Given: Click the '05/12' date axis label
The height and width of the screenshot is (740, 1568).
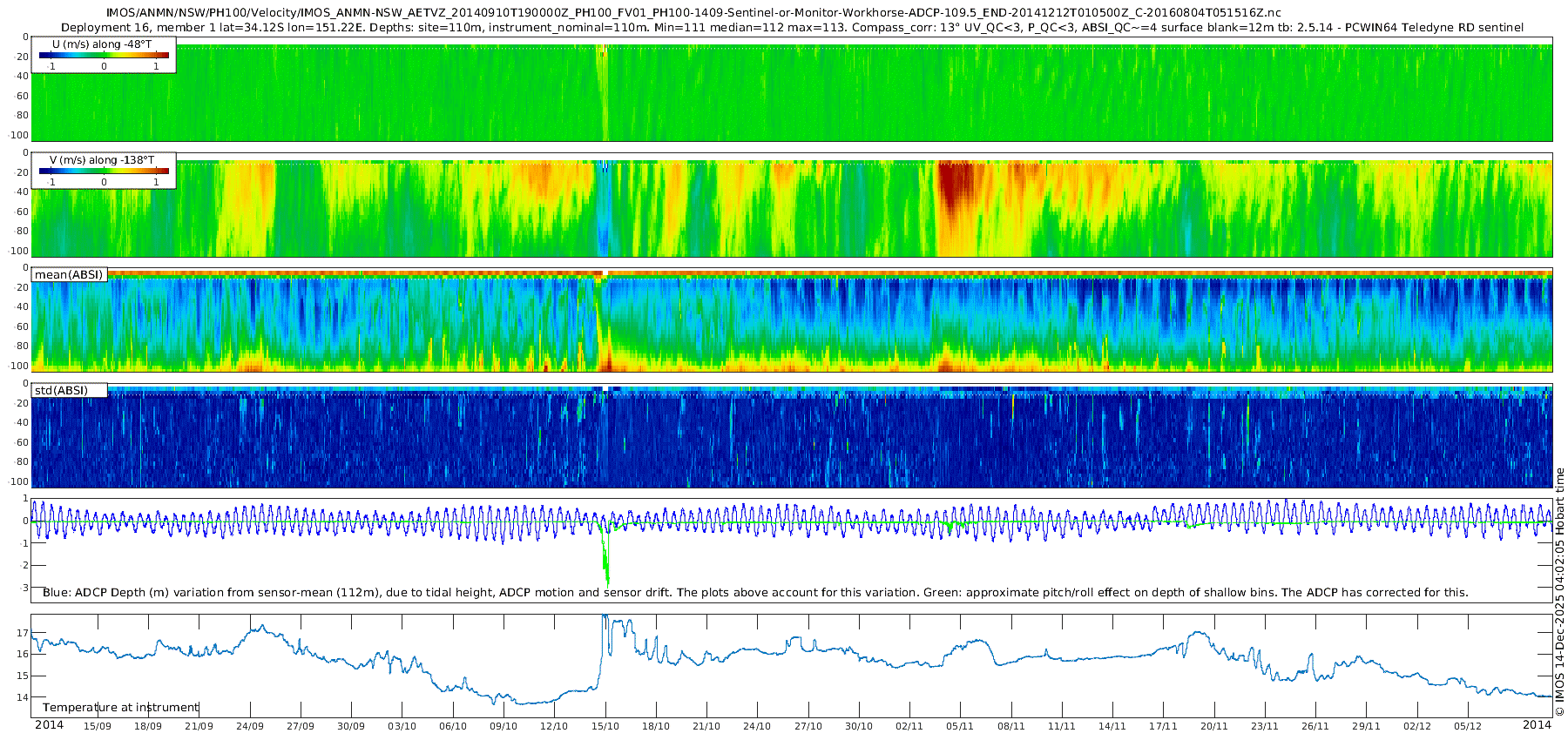Looking at the screenshot, I should tap(1468, 726).
